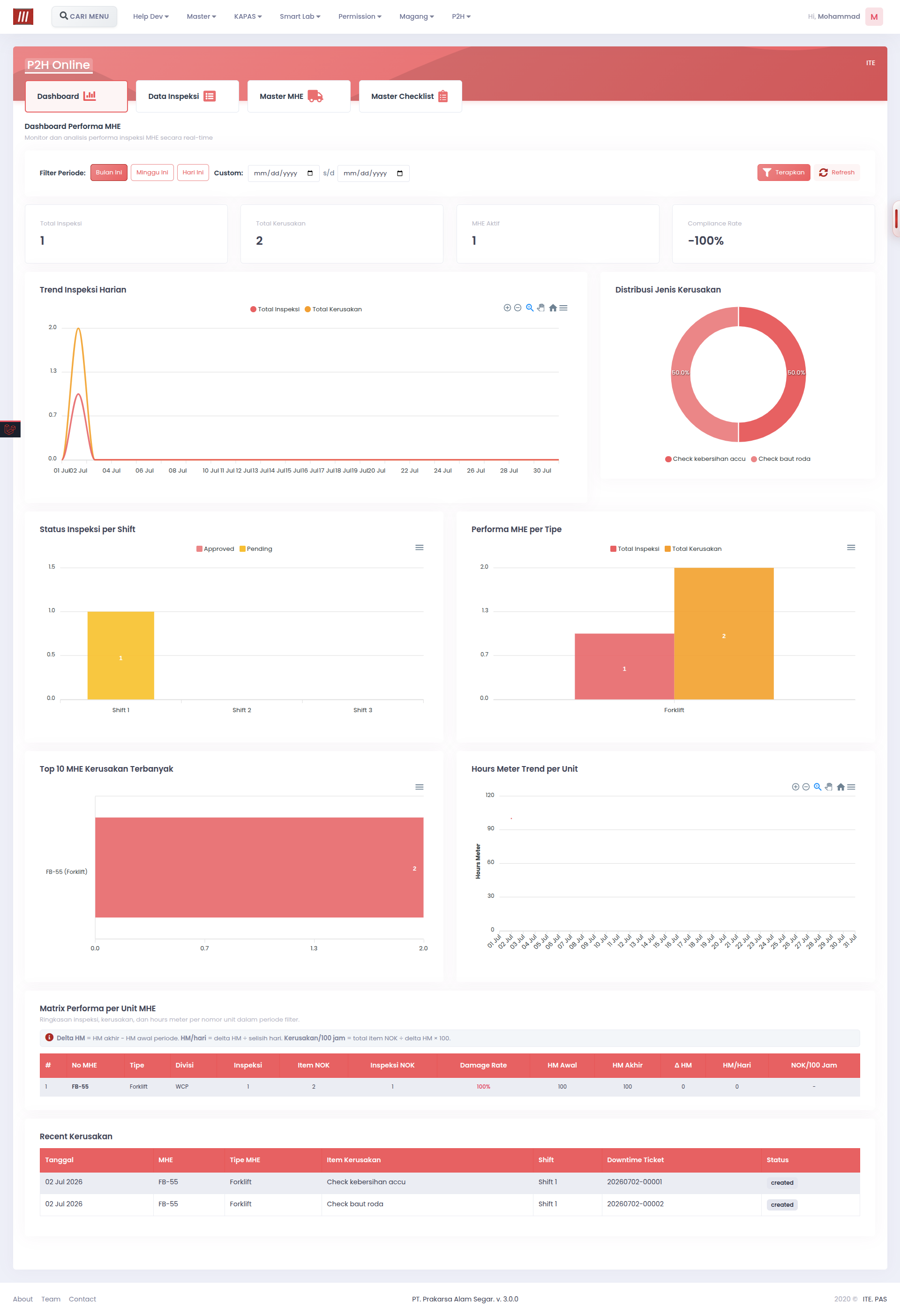Image resolution: width=900 pixels, height=1316 pixels.
Task: Toggle Approved legend in Status Inspeksi per Shift
Action: (x=215, y=549)
